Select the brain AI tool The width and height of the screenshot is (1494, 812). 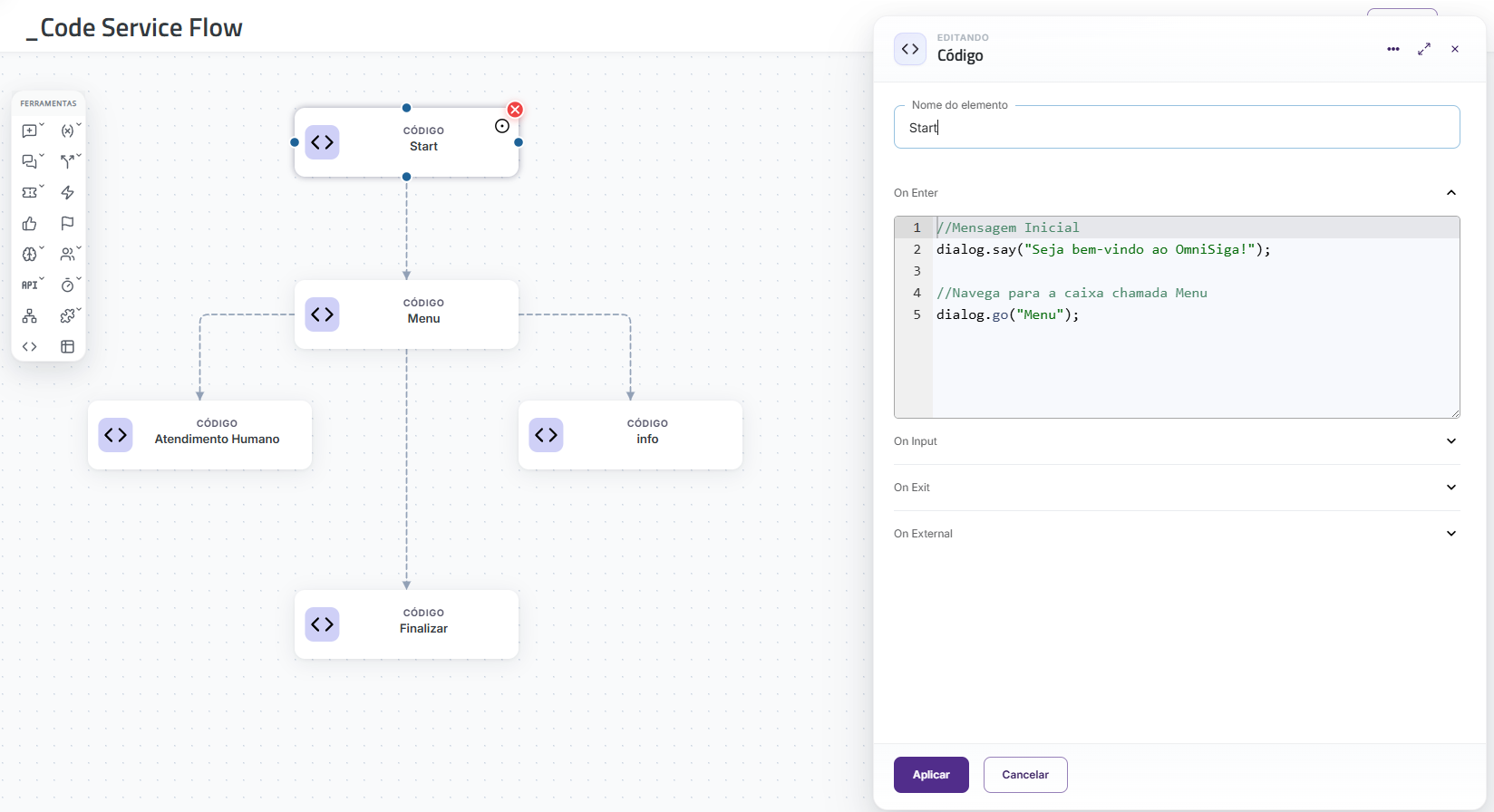30,255
